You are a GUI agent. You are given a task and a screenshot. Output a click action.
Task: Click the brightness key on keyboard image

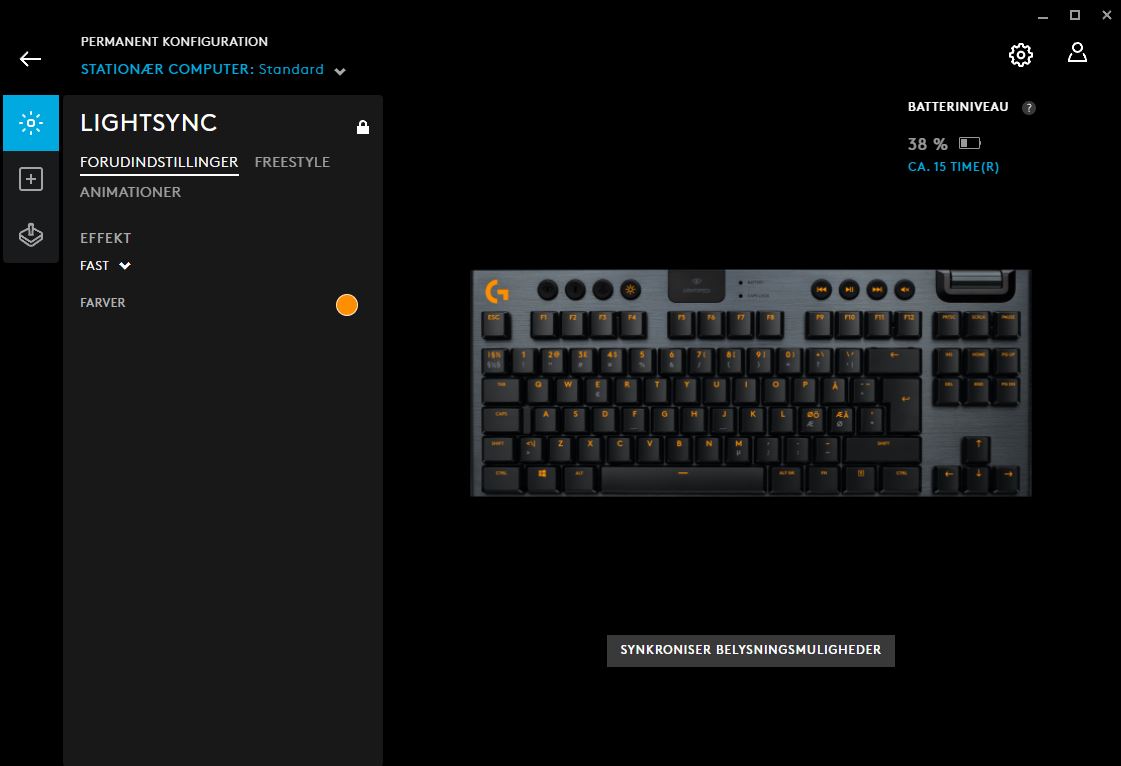[x=631, y=290]
